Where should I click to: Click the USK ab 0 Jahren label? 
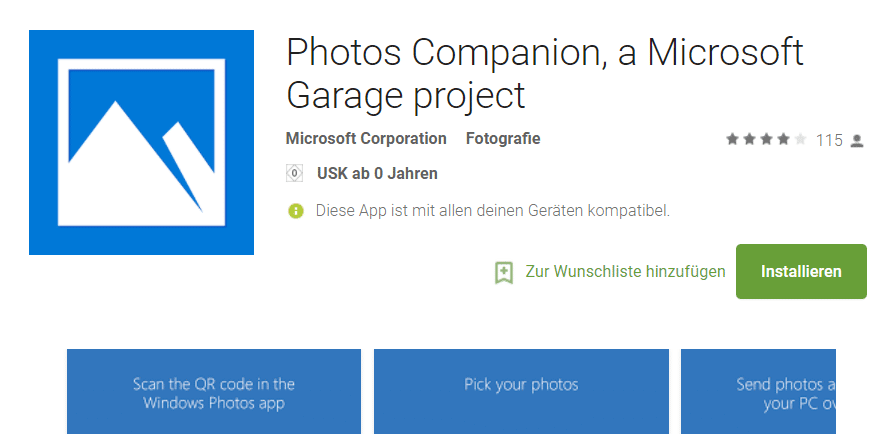pyautogui.click(x=377, y=174)
